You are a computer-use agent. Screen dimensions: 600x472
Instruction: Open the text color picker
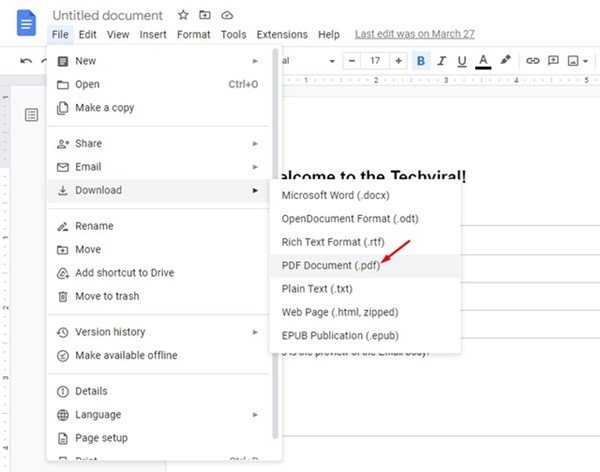483,61
